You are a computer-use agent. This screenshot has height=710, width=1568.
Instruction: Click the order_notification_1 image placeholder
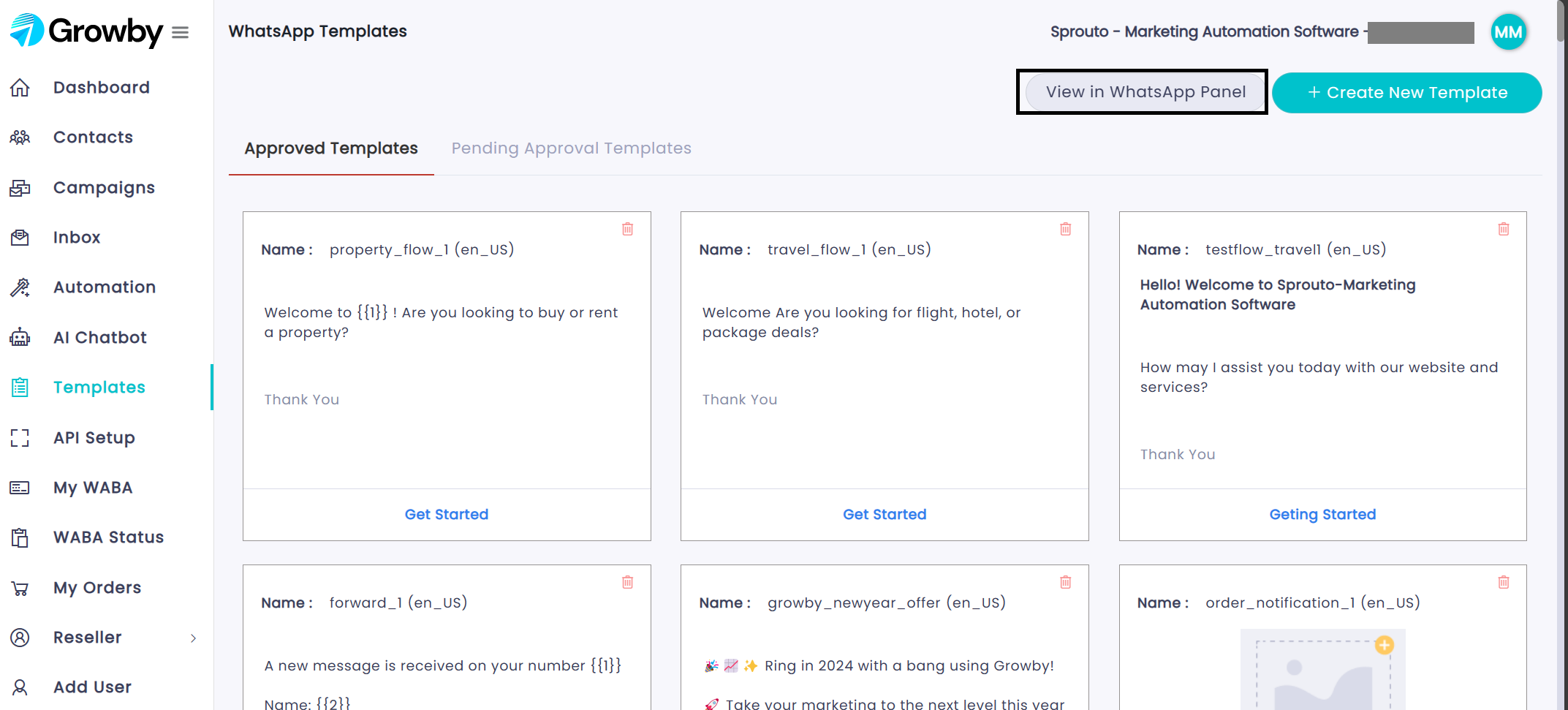[1322, 671]
